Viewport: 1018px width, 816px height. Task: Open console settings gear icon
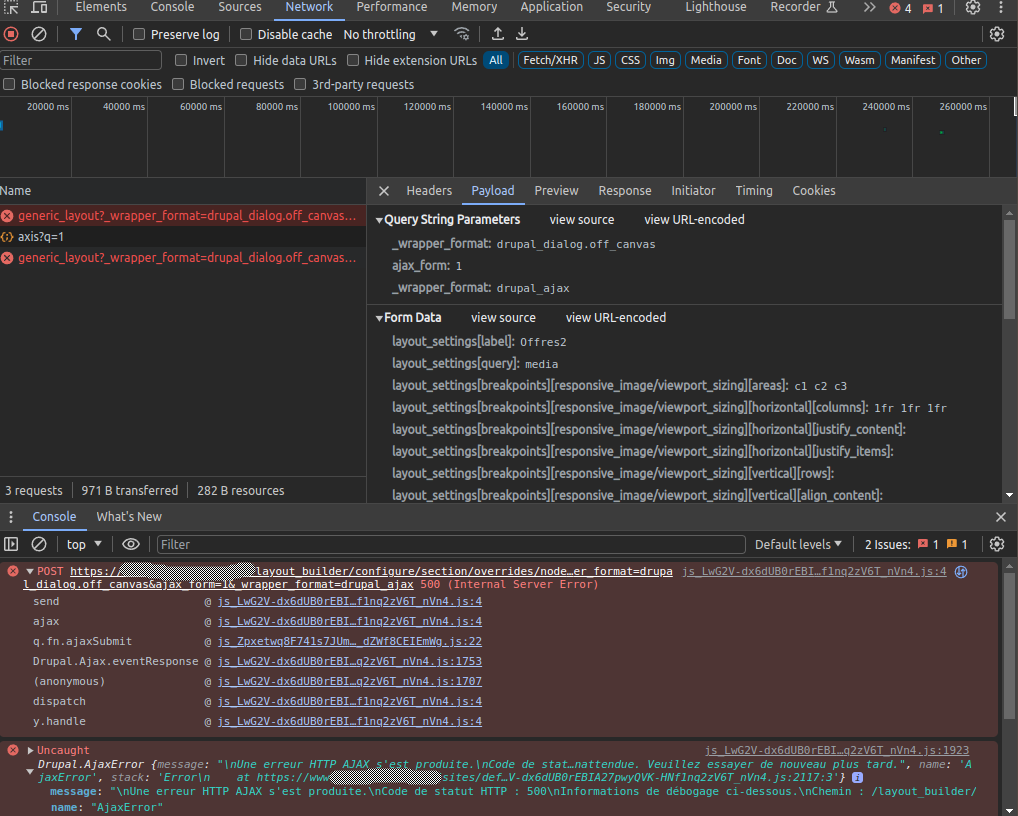996,544
